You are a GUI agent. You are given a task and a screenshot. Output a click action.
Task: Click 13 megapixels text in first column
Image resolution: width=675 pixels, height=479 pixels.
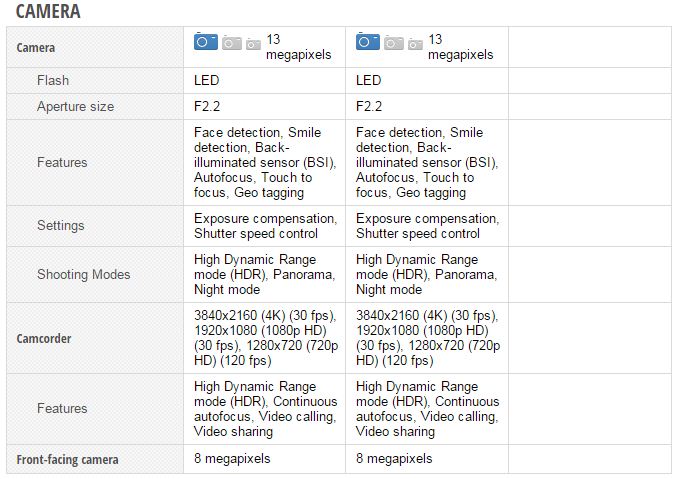coord(299,47)
